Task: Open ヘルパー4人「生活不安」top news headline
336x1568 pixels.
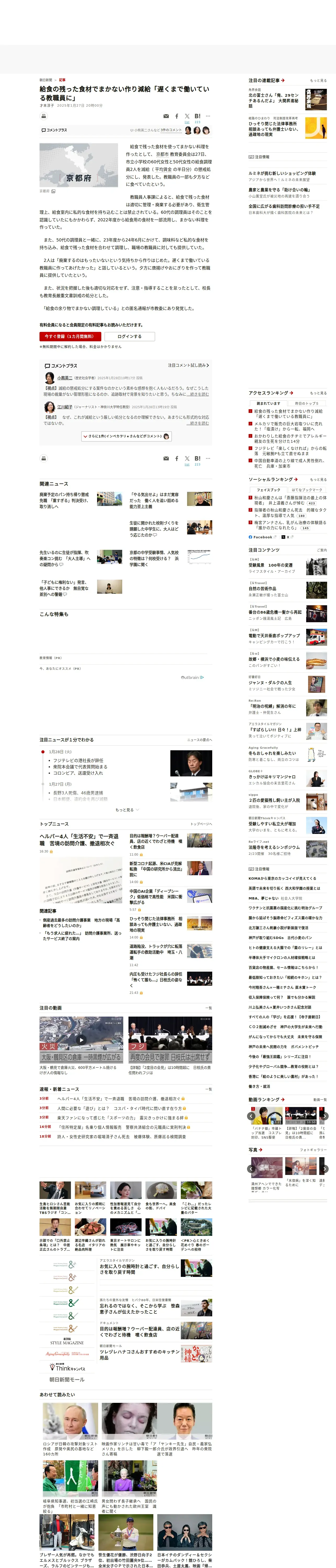Action: (80, 839)
